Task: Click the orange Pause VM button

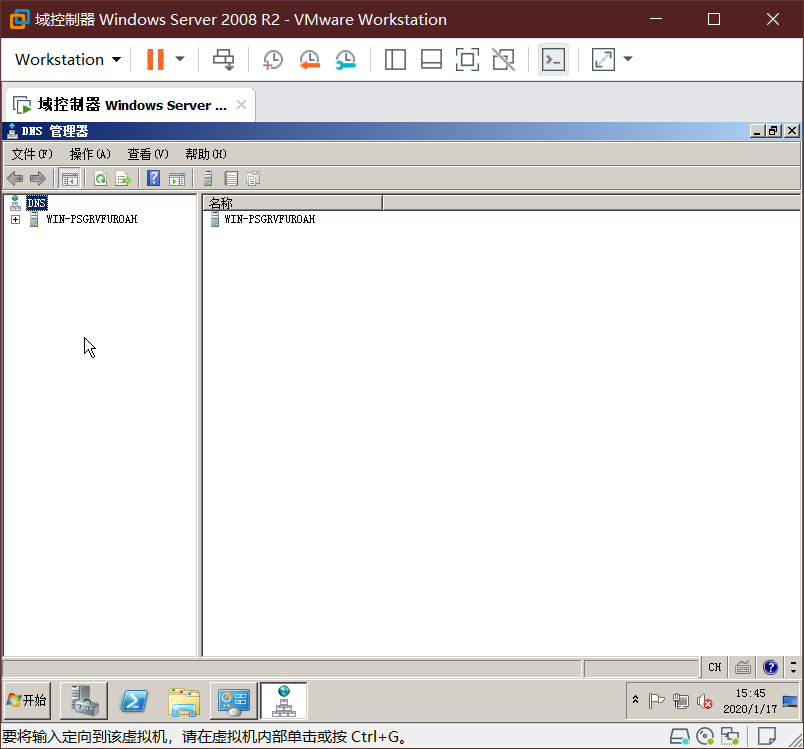Action: tap(155, 59)
